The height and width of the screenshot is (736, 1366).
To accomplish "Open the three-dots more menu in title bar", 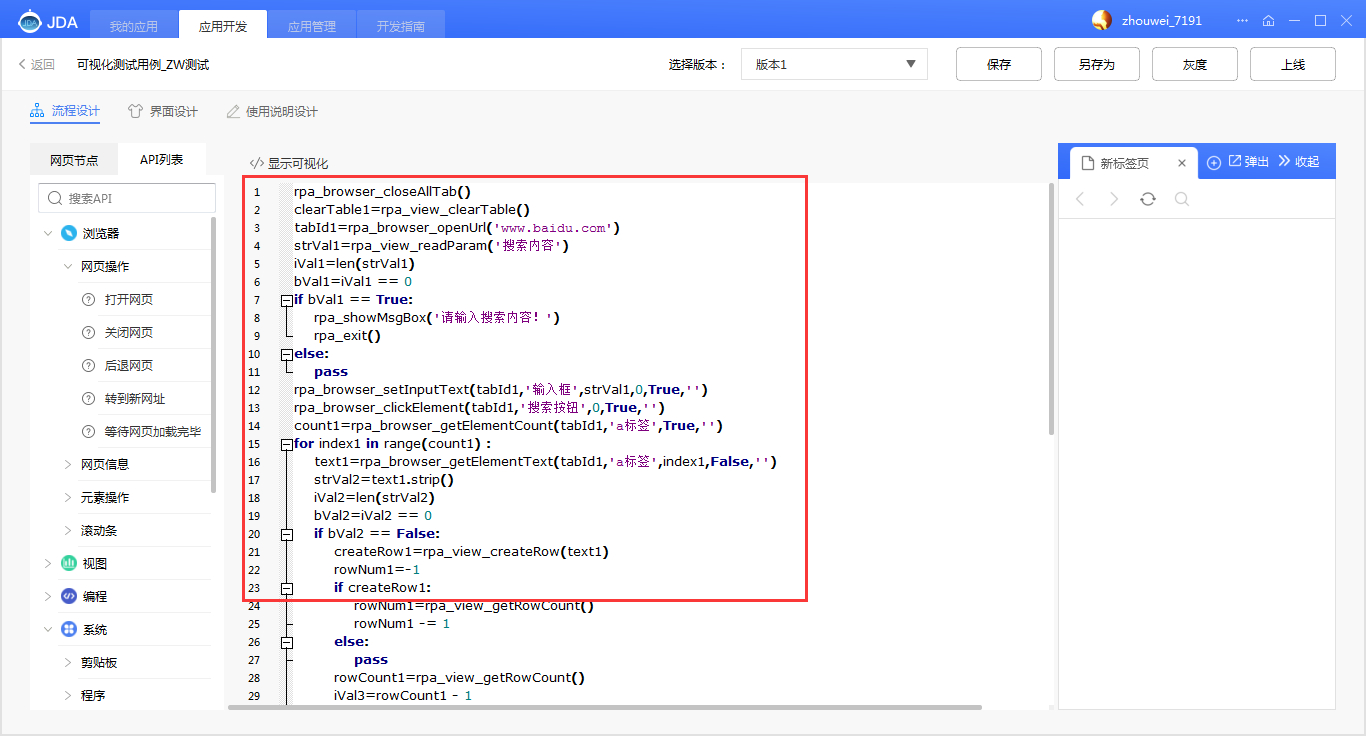I will tap(1242, 20).
